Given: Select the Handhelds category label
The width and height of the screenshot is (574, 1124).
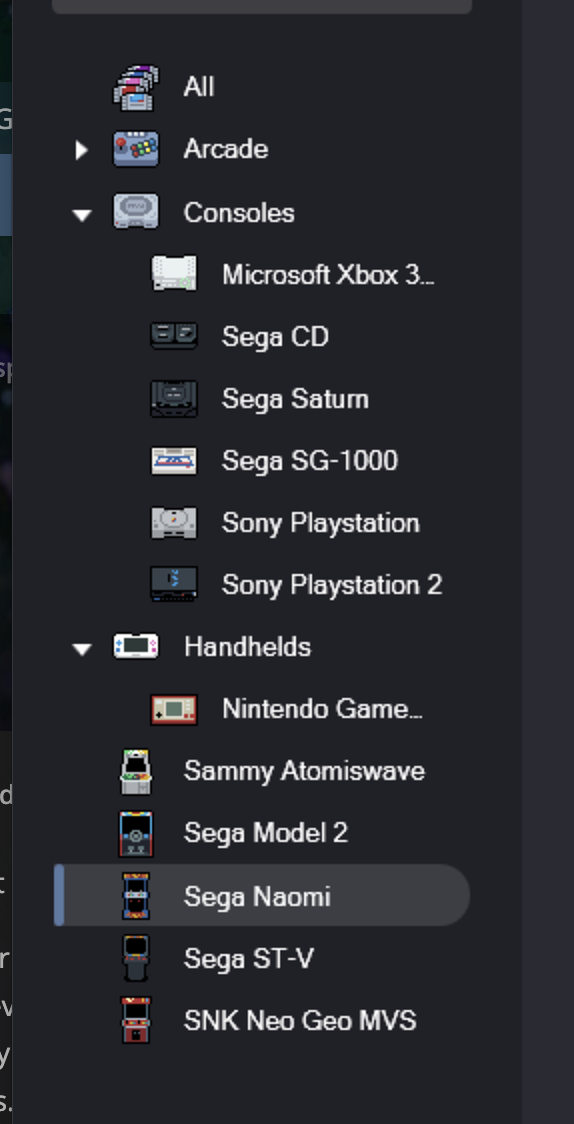Looking at the screenshot, I should pos(247,647).
